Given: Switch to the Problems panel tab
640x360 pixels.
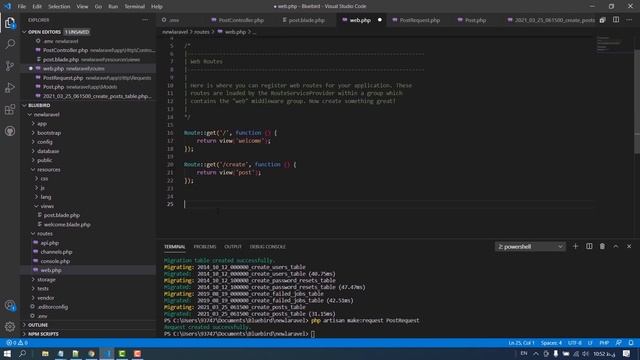Looking at the screenshot, I should (x=205, y=247).
